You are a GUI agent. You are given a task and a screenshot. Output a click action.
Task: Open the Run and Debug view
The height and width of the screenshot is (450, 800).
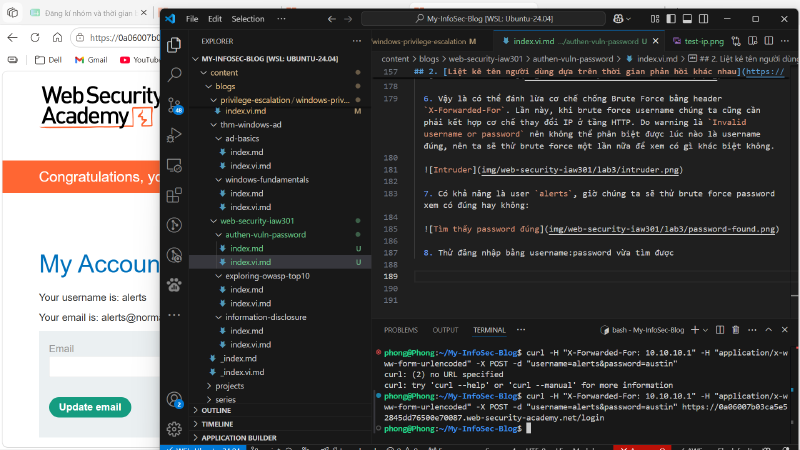(174, 135)
